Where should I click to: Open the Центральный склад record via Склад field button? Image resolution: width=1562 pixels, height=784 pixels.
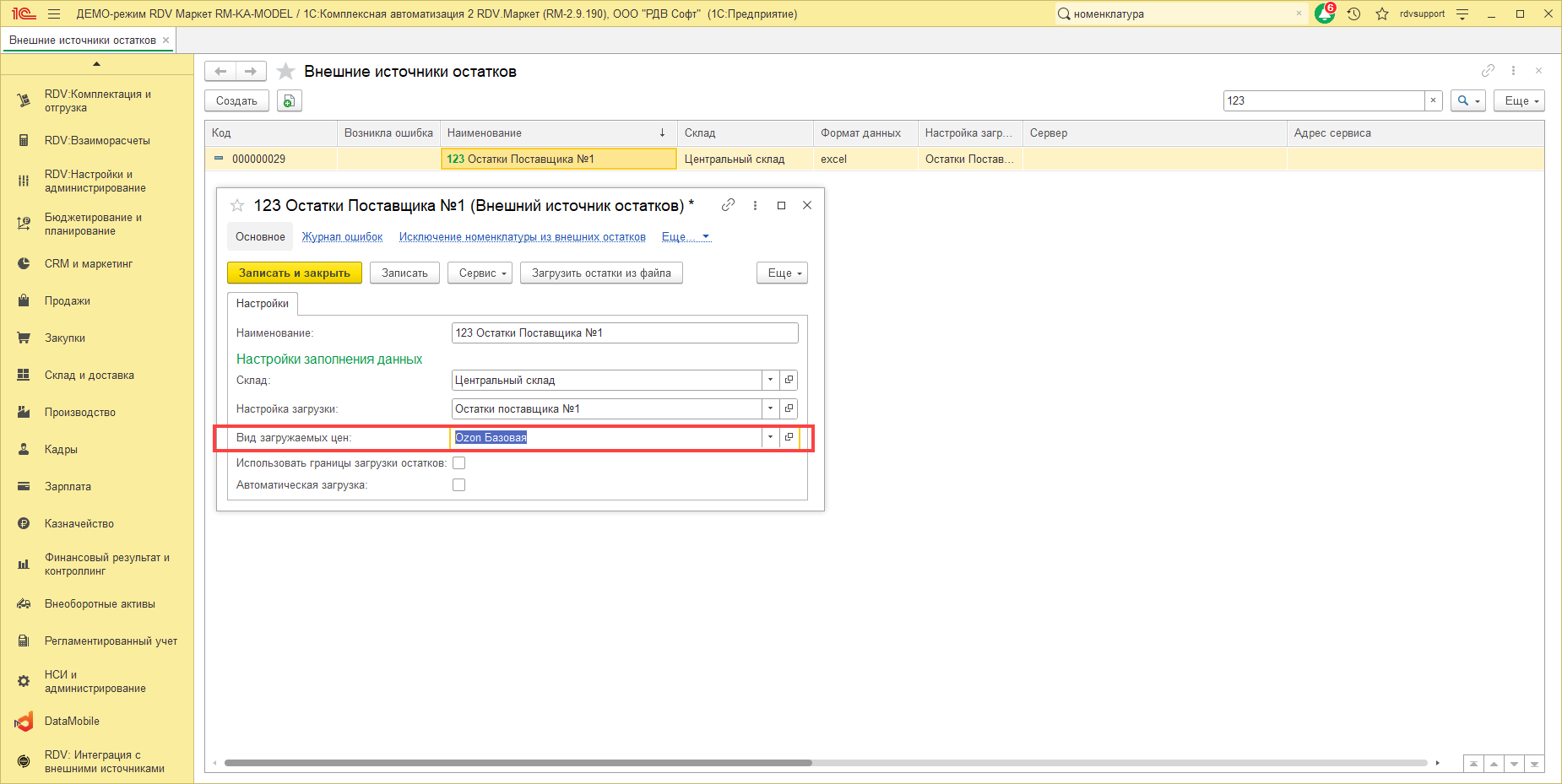[789, 381]
